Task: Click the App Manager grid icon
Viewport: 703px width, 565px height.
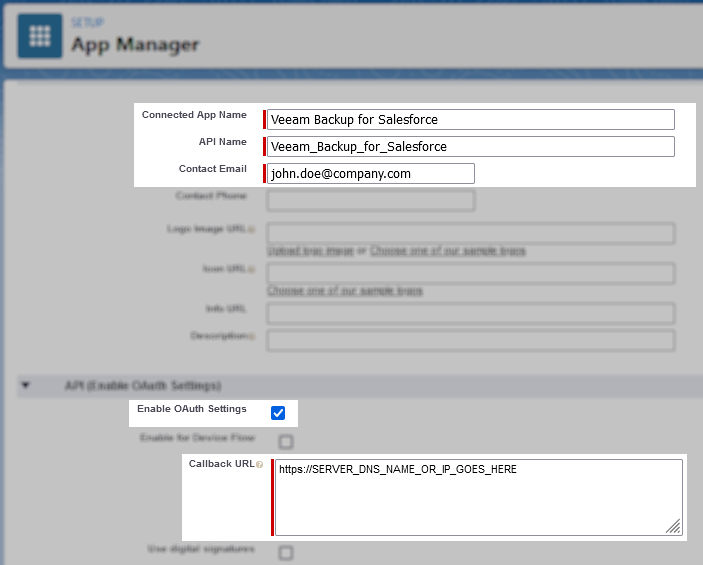Action: click(40, 36)
